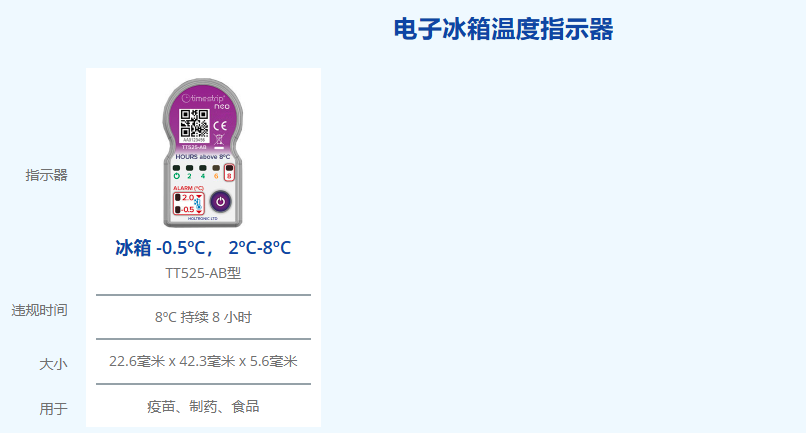Click the green 2 hour LED indicator
806x433 pixels.
[x=189, y=172]
